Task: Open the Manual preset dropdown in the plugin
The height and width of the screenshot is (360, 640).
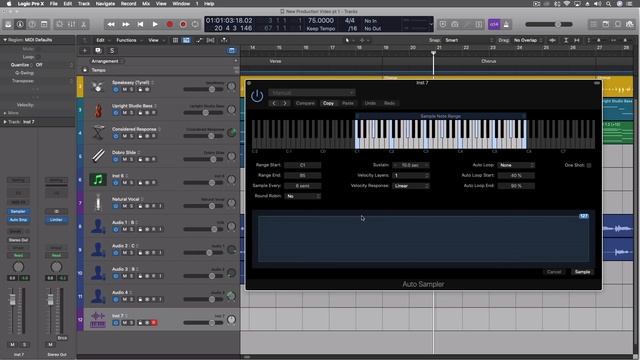Action: 312,93
